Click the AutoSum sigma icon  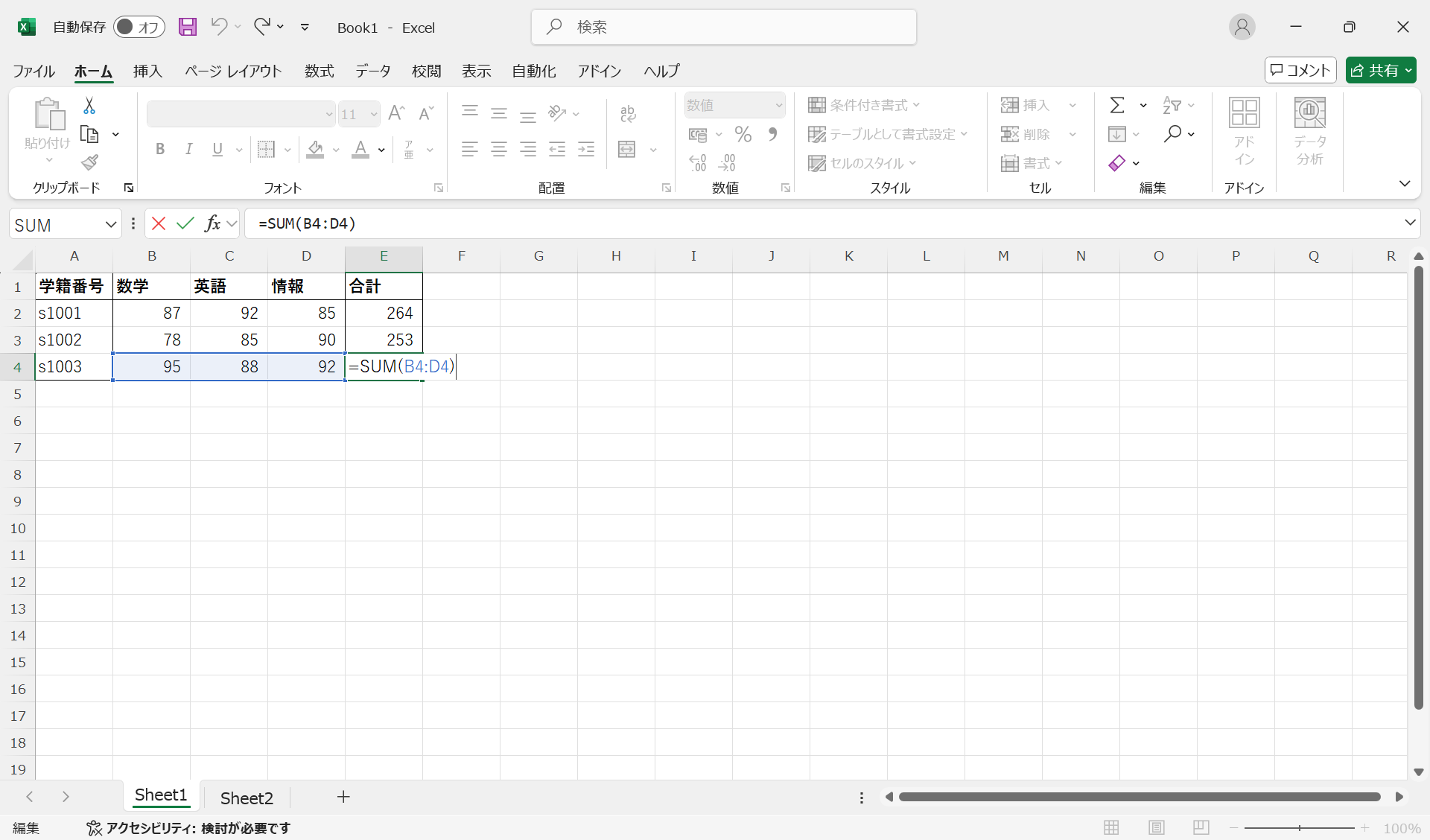pyautogui.click(x=1117, y=105)
